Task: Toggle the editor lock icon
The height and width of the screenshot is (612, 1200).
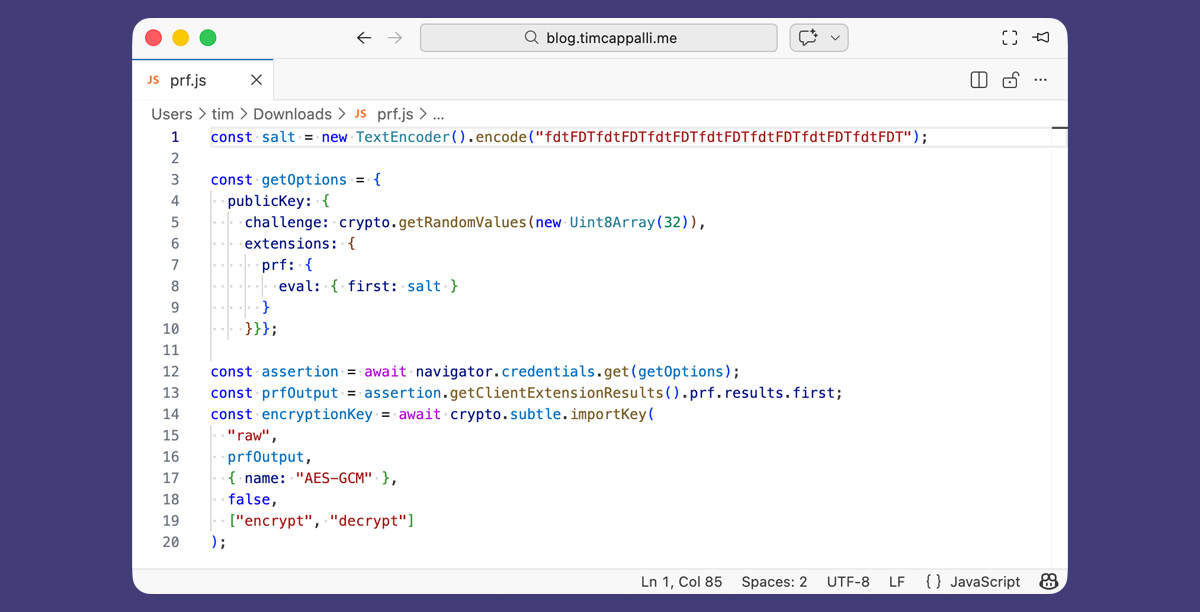Action: point(1010,79)
